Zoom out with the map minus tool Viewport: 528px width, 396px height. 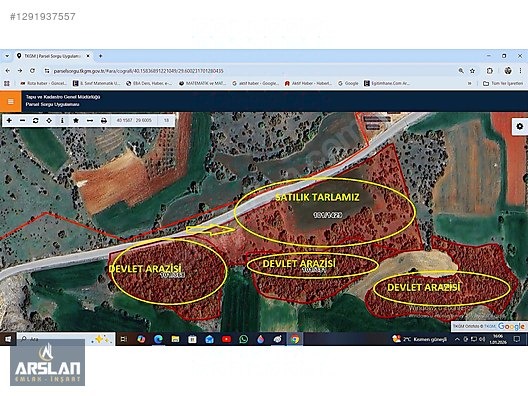point(23,121)
